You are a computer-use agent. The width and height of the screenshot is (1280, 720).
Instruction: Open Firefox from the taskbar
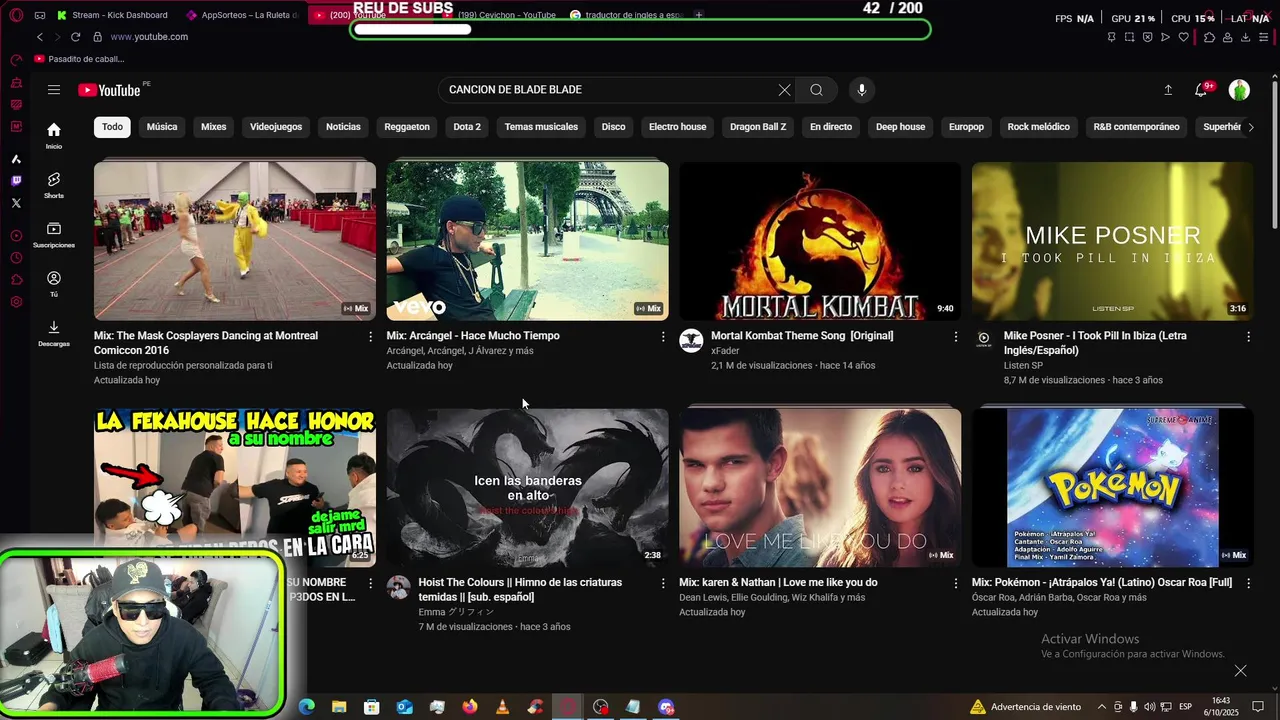470,707
